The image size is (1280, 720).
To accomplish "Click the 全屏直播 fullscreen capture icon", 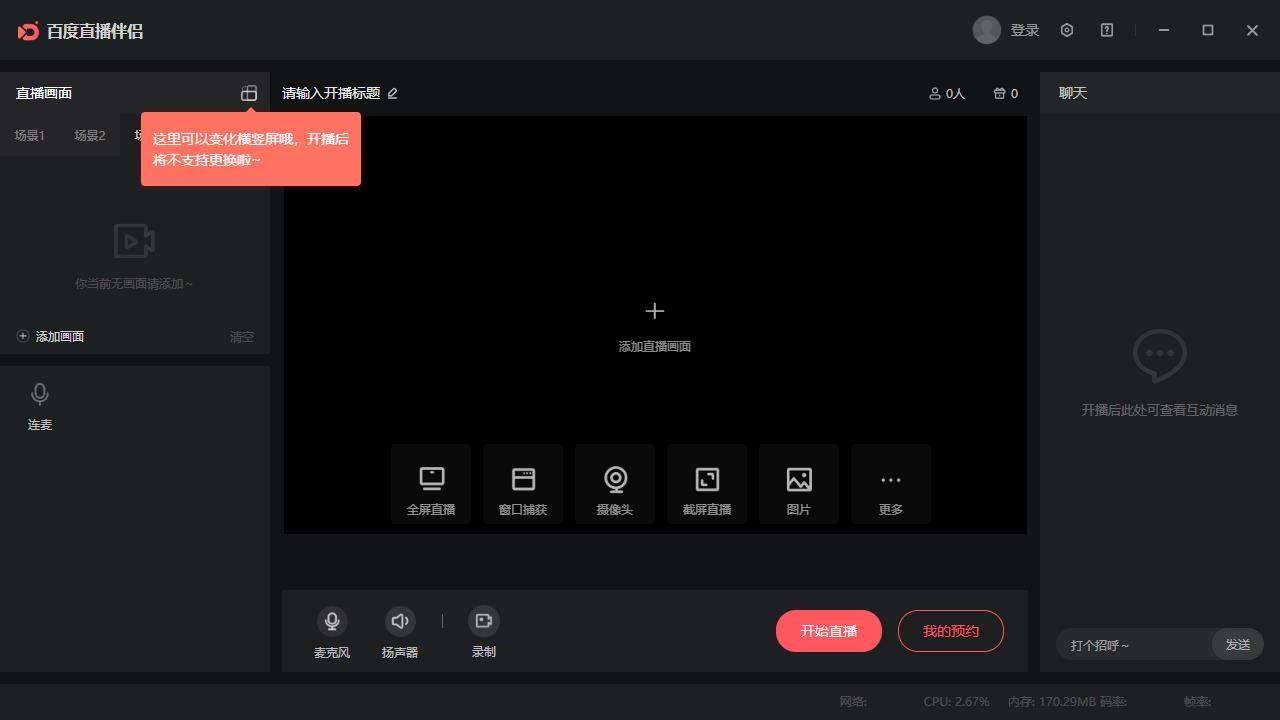I will tap(431, 485).
